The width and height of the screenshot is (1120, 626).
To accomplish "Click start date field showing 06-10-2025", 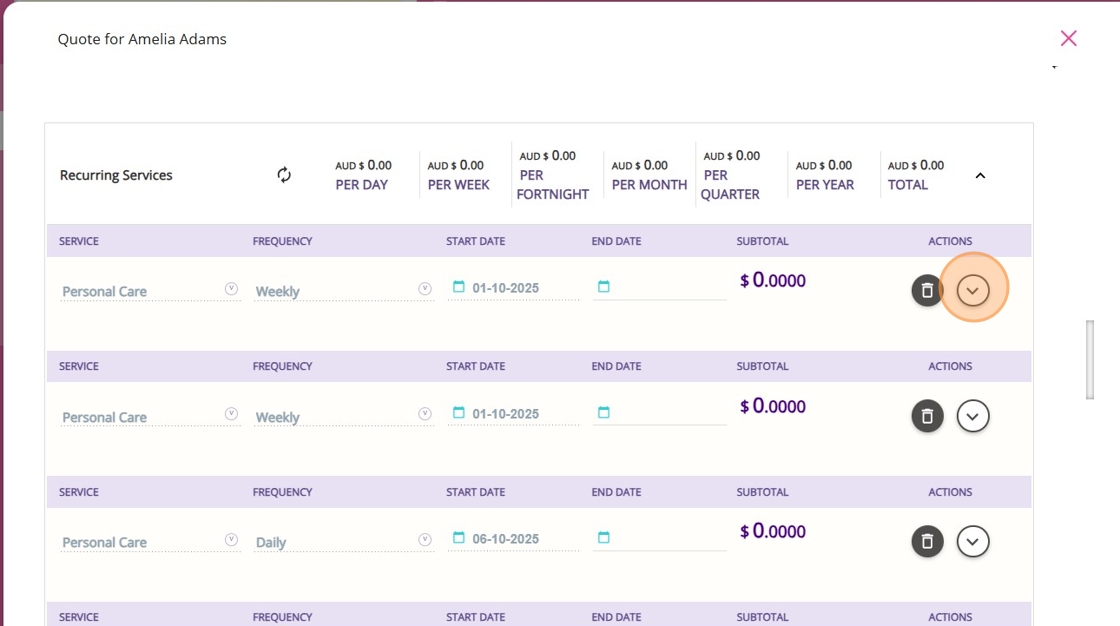I will (506, 539).
